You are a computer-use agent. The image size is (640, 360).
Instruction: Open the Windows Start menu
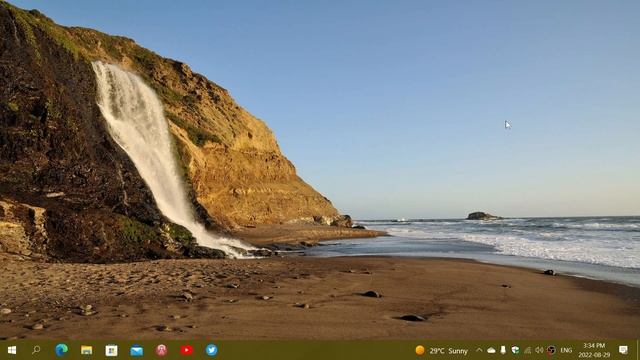click(12, 350)
